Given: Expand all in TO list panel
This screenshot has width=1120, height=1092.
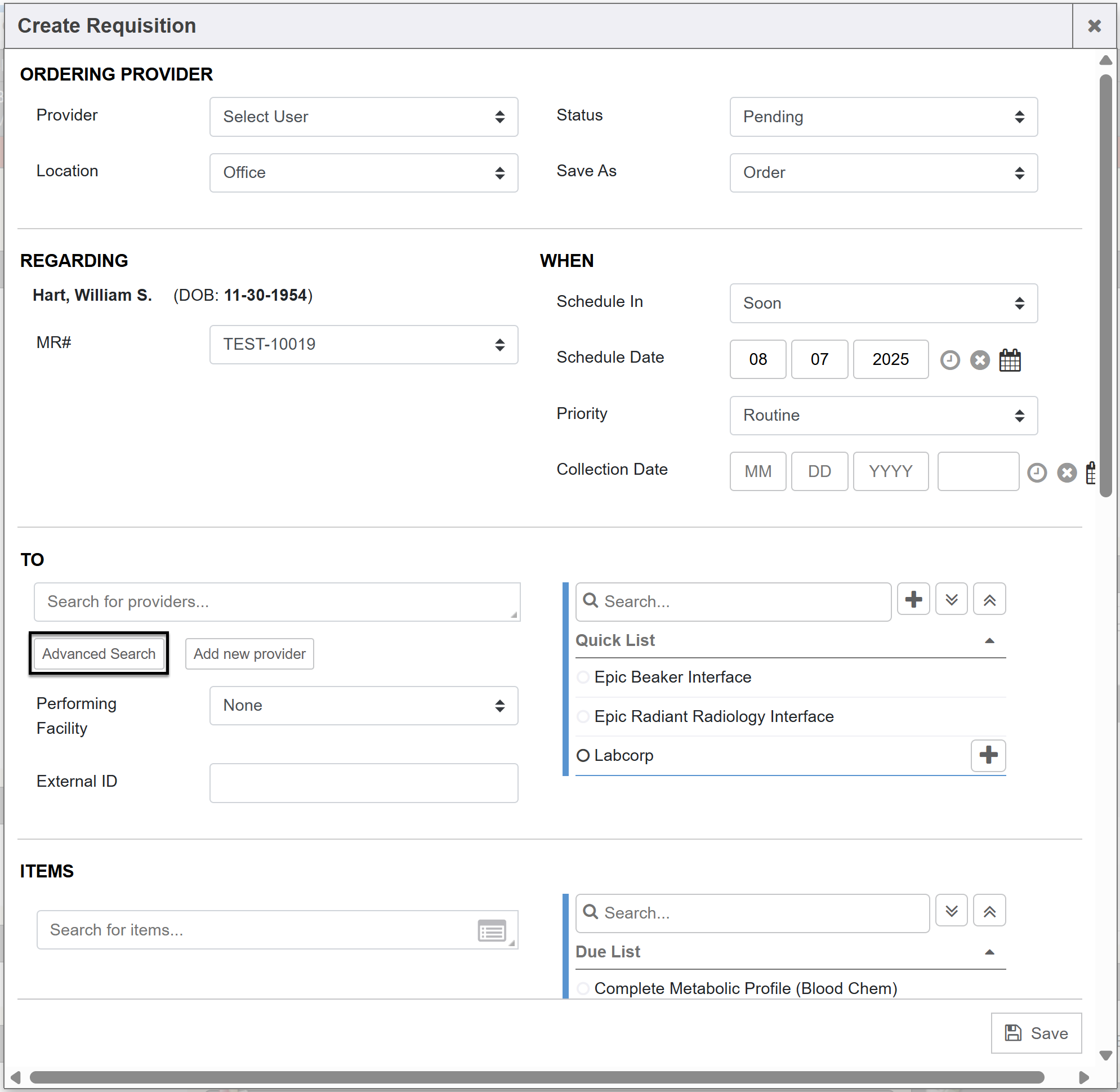Looking at the screenshot, I should (x=951, y=599).
